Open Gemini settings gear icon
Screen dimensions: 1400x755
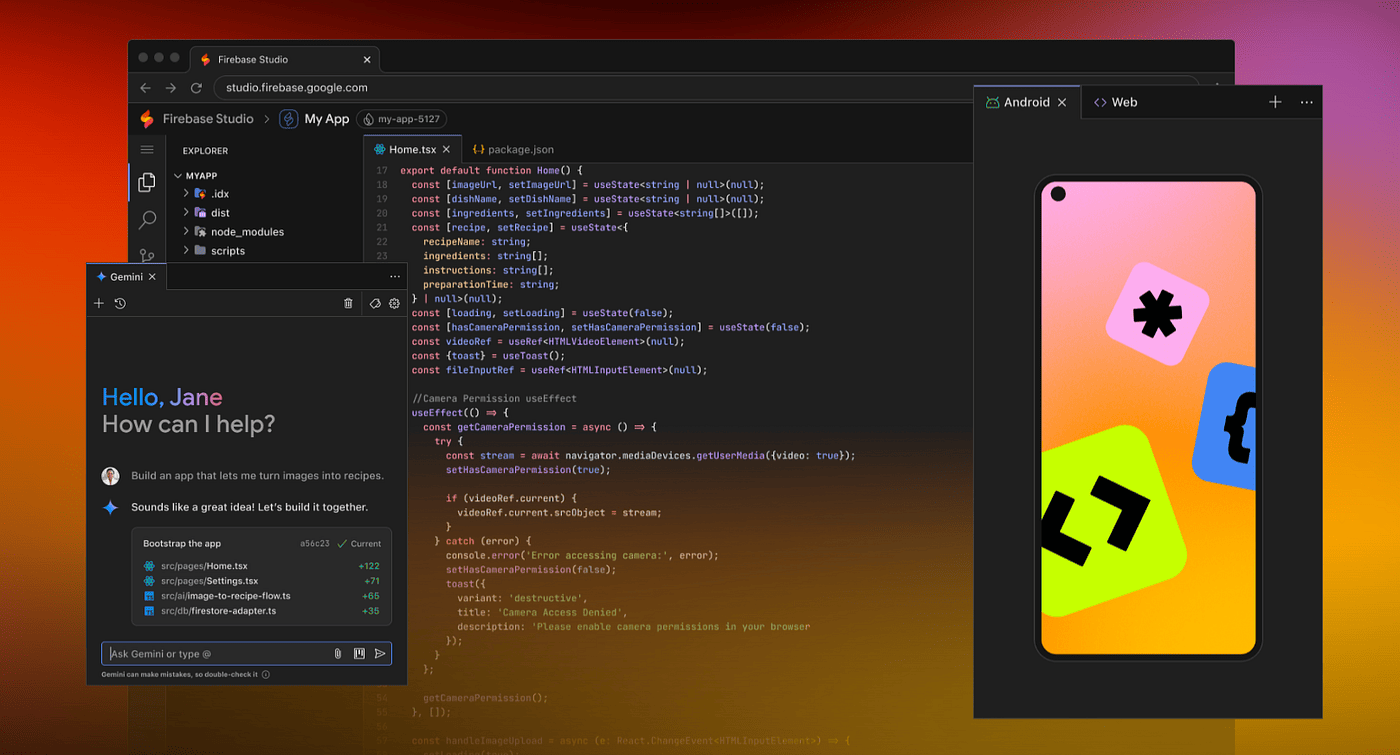393,303
